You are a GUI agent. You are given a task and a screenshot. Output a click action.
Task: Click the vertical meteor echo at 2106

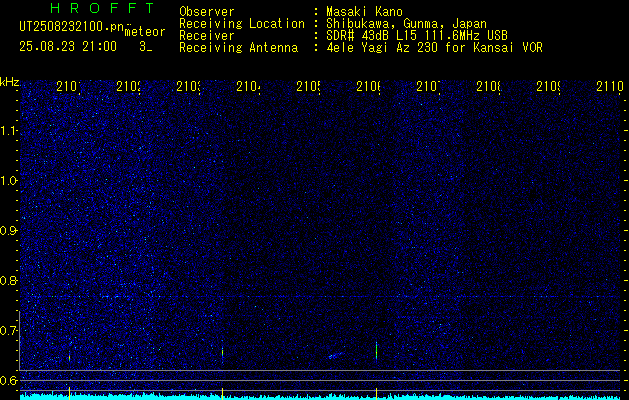click(376, 351)
